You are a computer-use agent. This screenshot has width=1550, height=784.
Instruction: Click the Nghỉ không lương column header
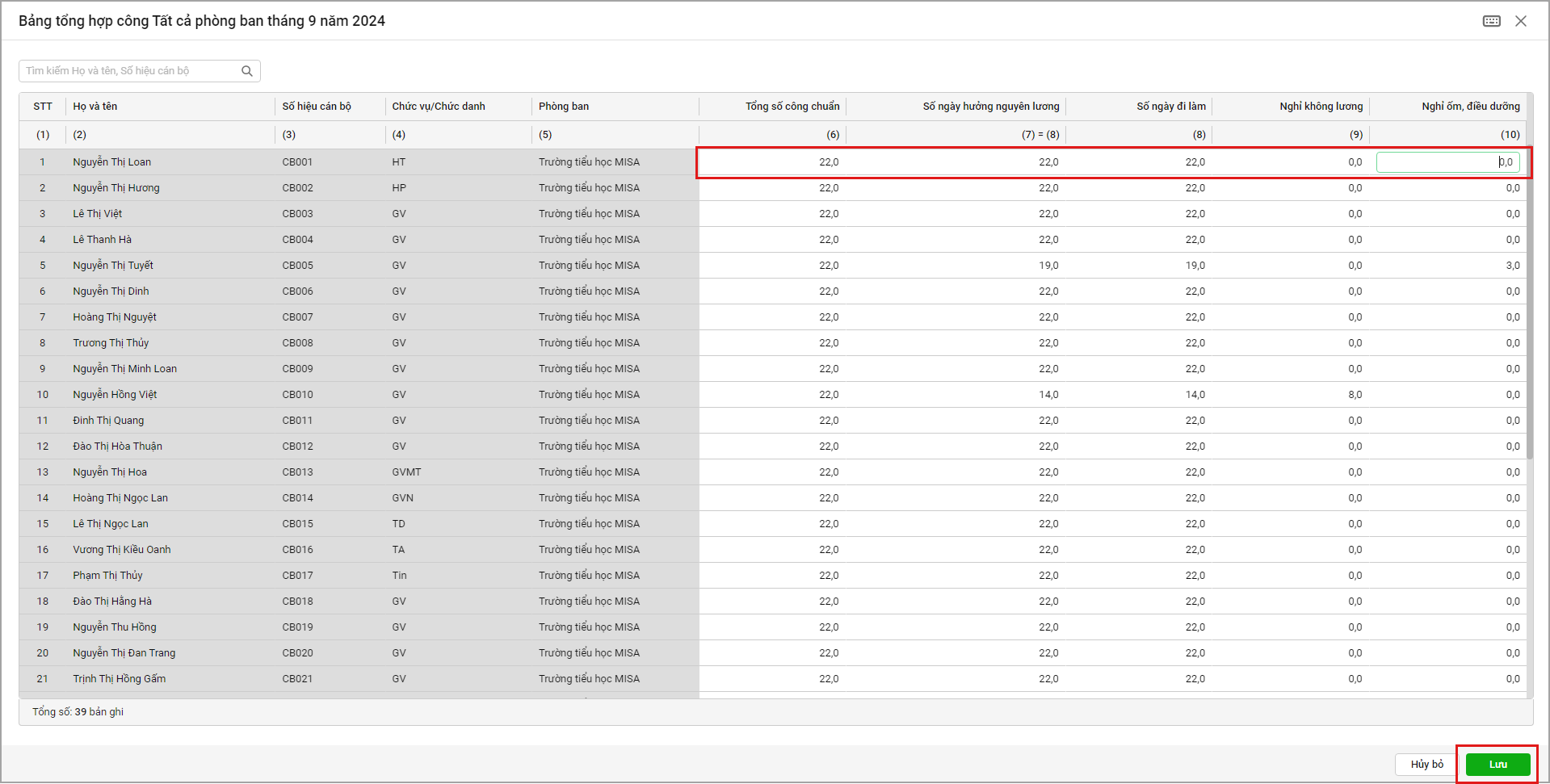pos(1321,107)
